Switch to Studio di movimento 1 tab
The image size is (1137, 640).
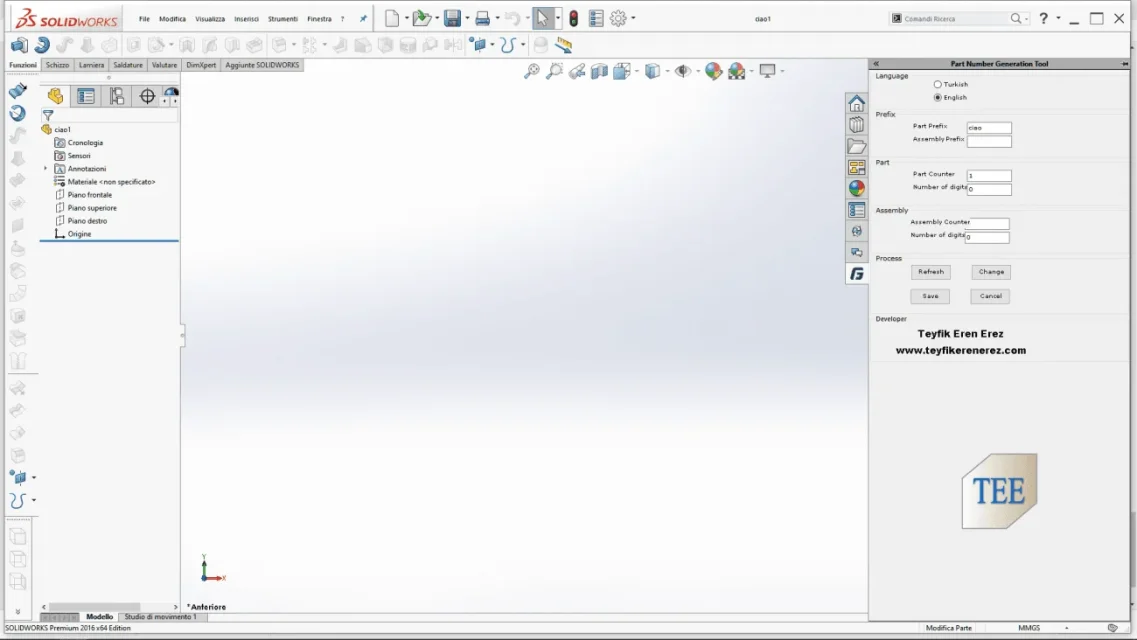[160, 617]
